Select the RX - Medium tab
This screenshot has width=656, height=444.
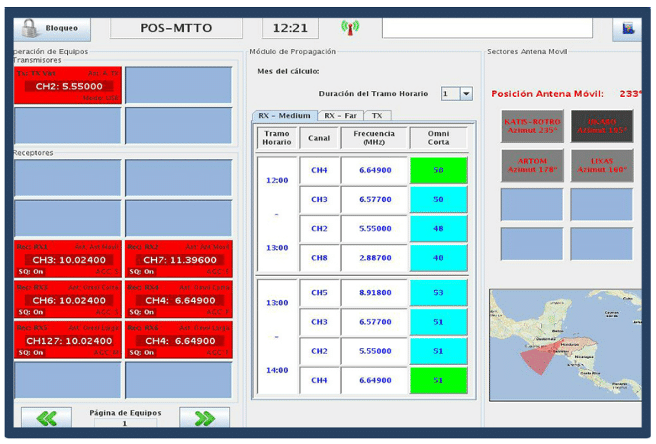[284, 116]
